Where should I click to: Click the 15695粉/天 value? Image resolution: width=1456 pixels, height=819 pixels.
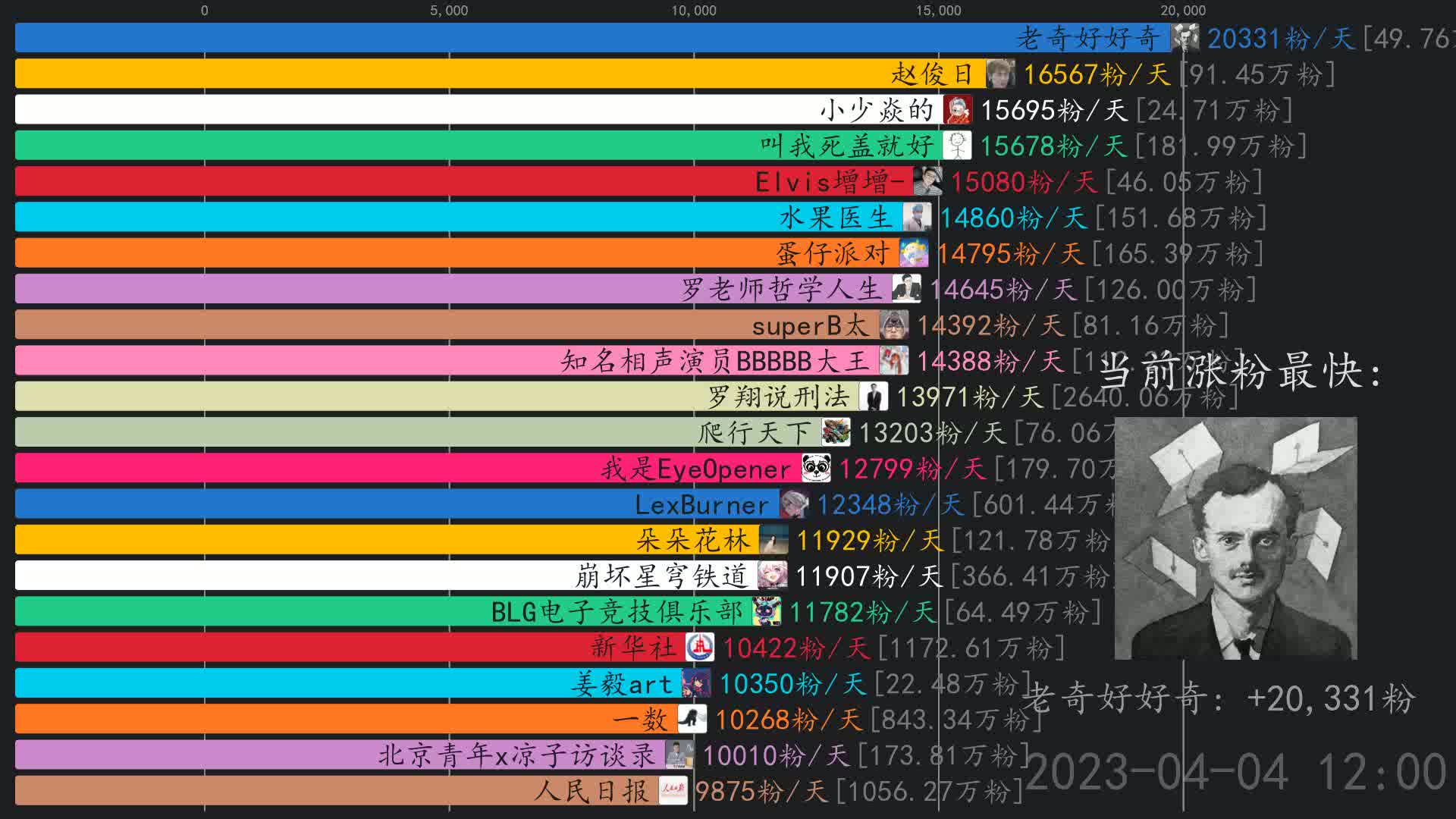(1054, 110)
